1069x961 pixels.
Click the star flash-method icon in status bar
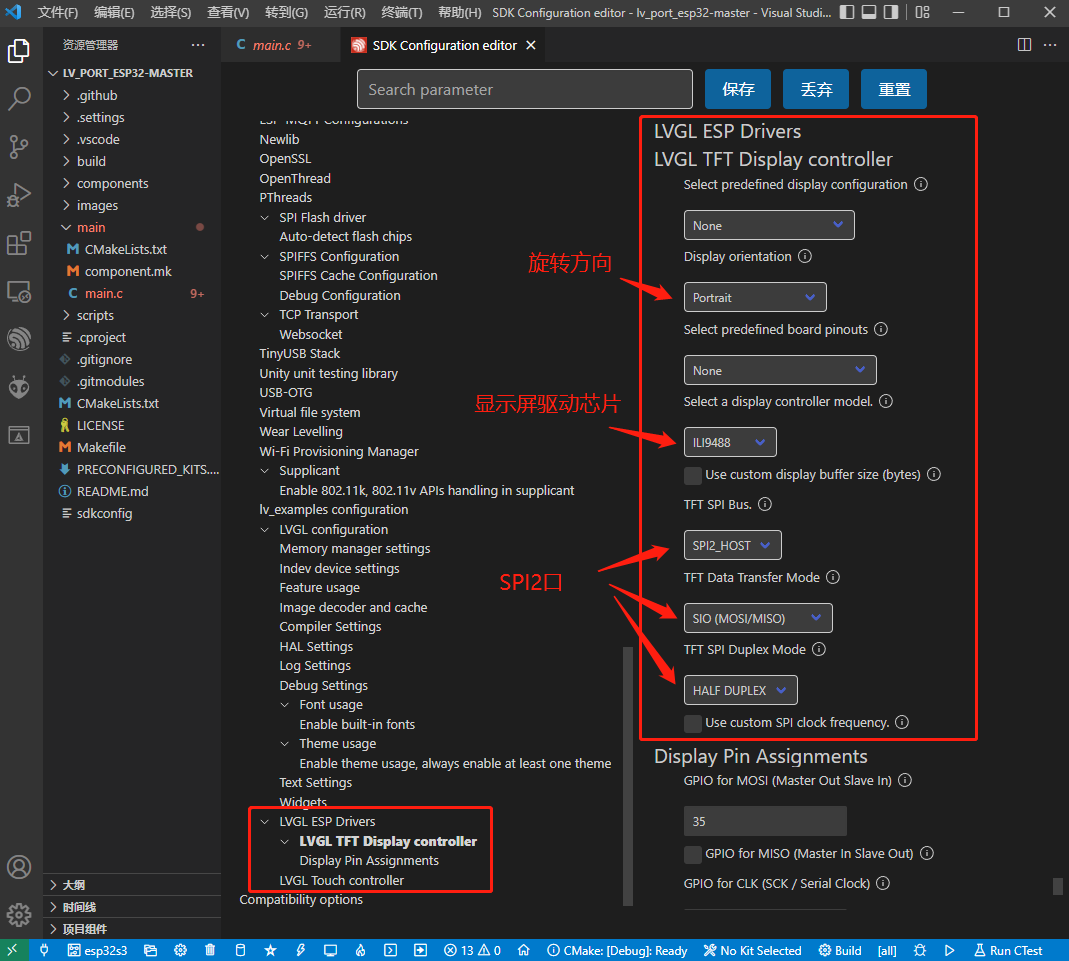pyautogui.click(x=271, y=950)
